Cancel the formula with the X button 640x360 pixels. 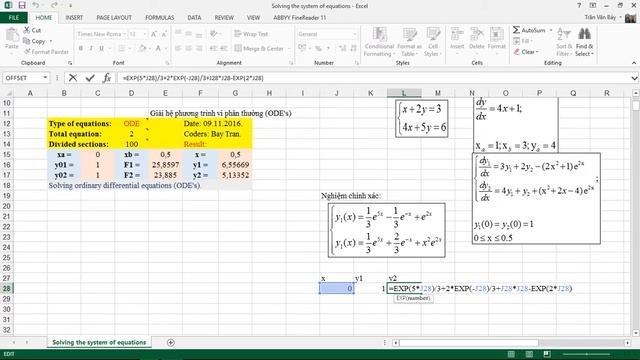click(73, 78)
